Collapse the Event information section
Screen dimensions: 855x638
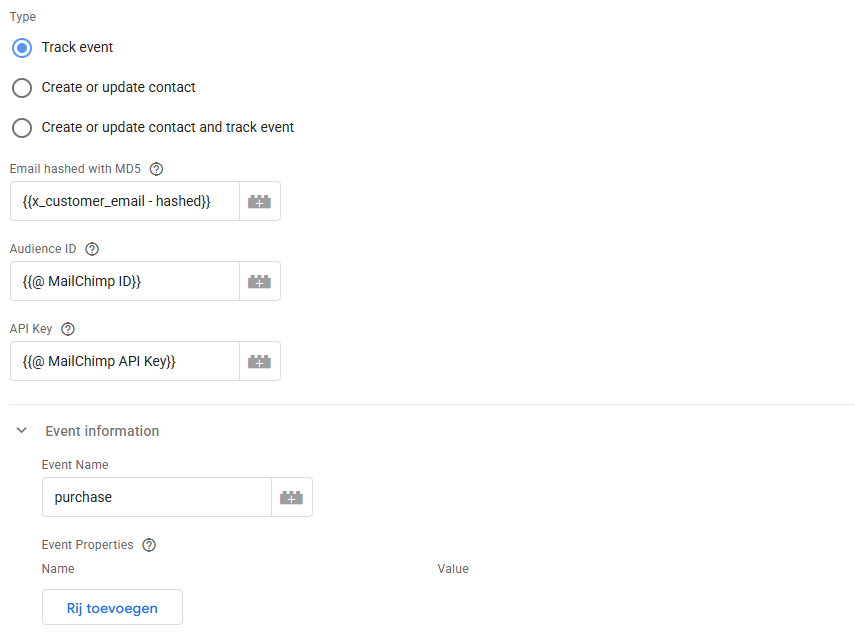coord(21,431)
